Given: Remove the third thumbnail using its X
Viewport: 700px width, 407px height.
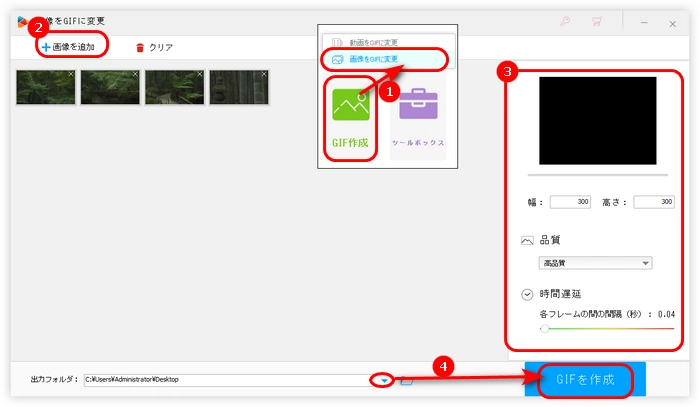Looking at the screenshot, I should pos(200,74).
